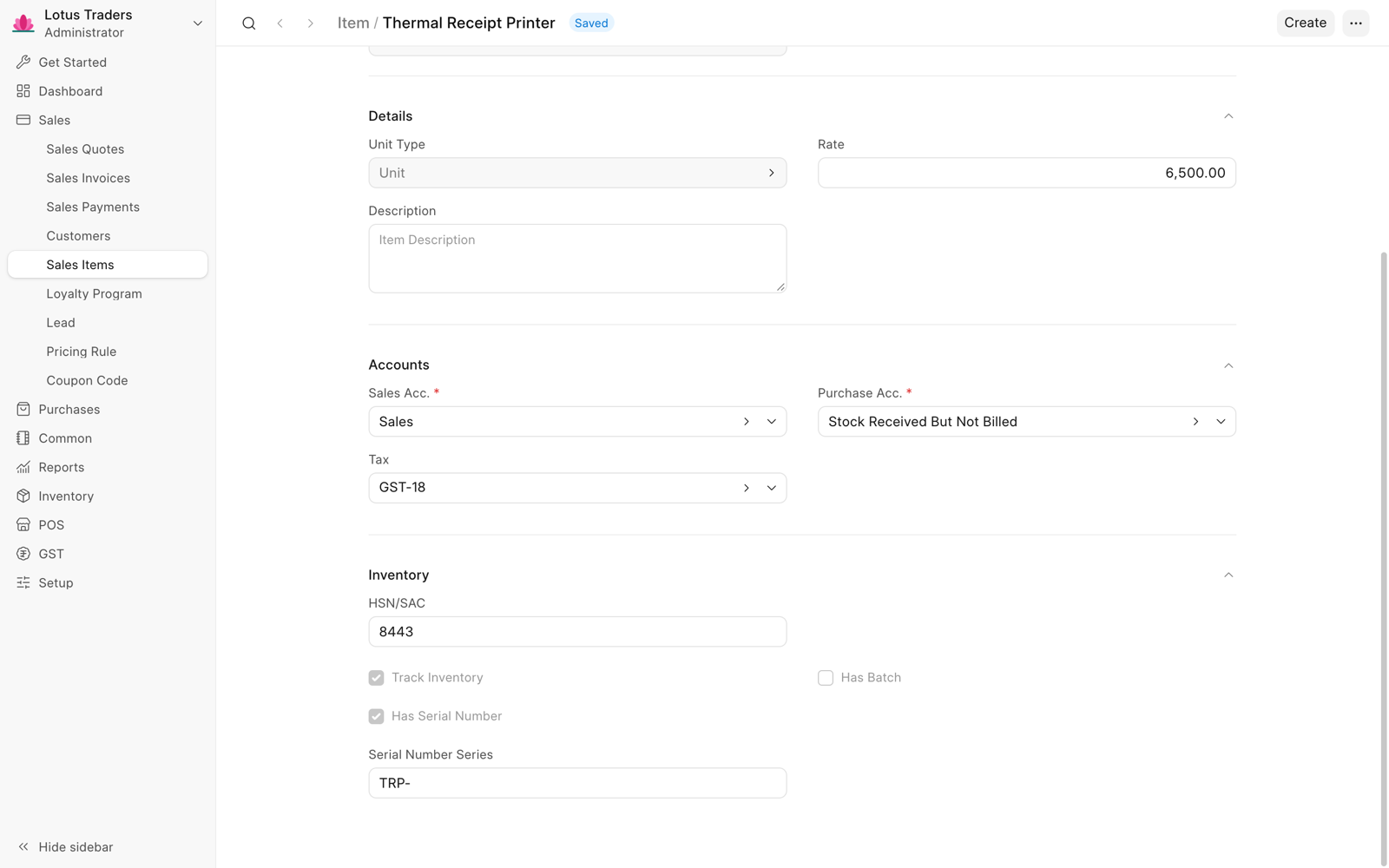This screenshot has width=1389, height=868.
Task: Open linked Sales account via arrow icon
Action: coord(746,422)
